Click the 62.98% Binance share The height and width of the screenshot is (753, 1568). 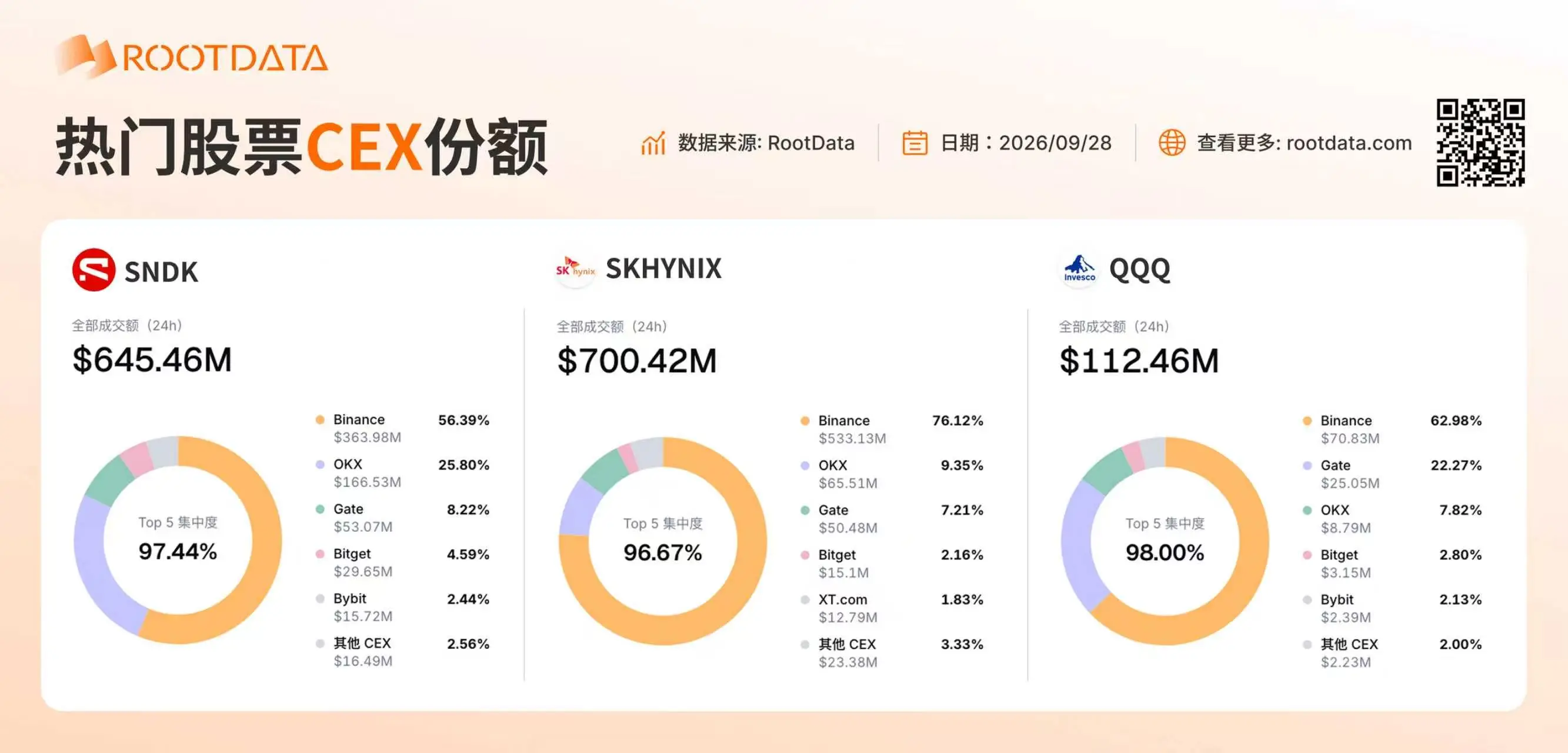click(x=1456, y=421)
